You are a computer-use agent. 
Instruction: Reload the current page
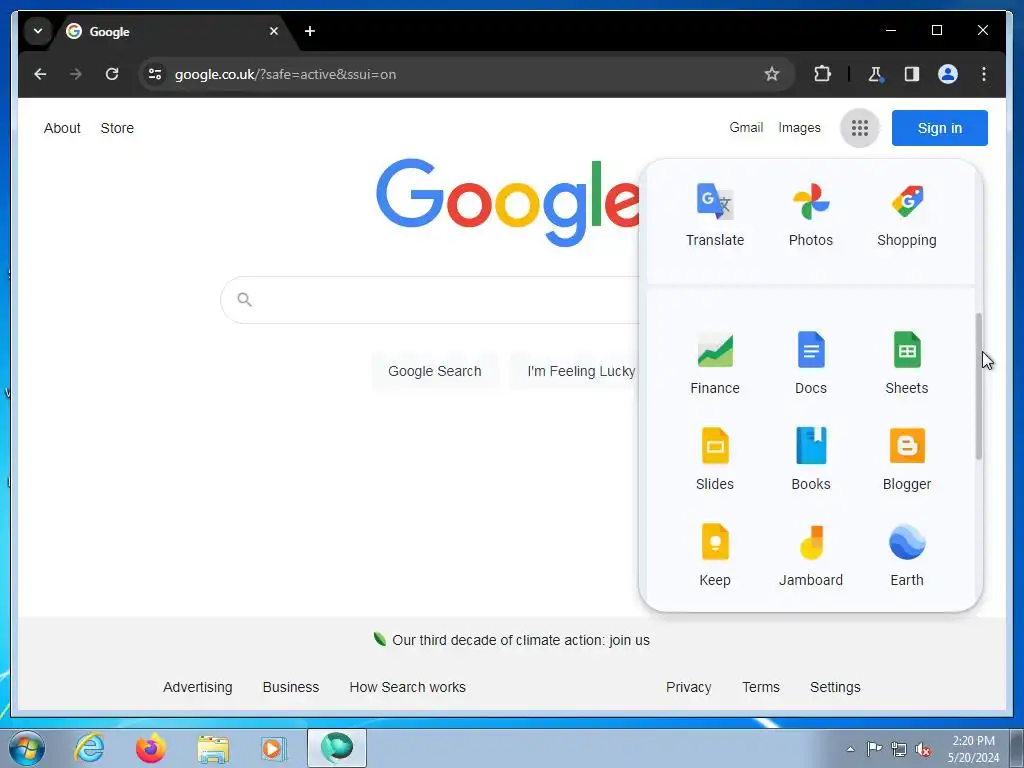tap(112, 74)
